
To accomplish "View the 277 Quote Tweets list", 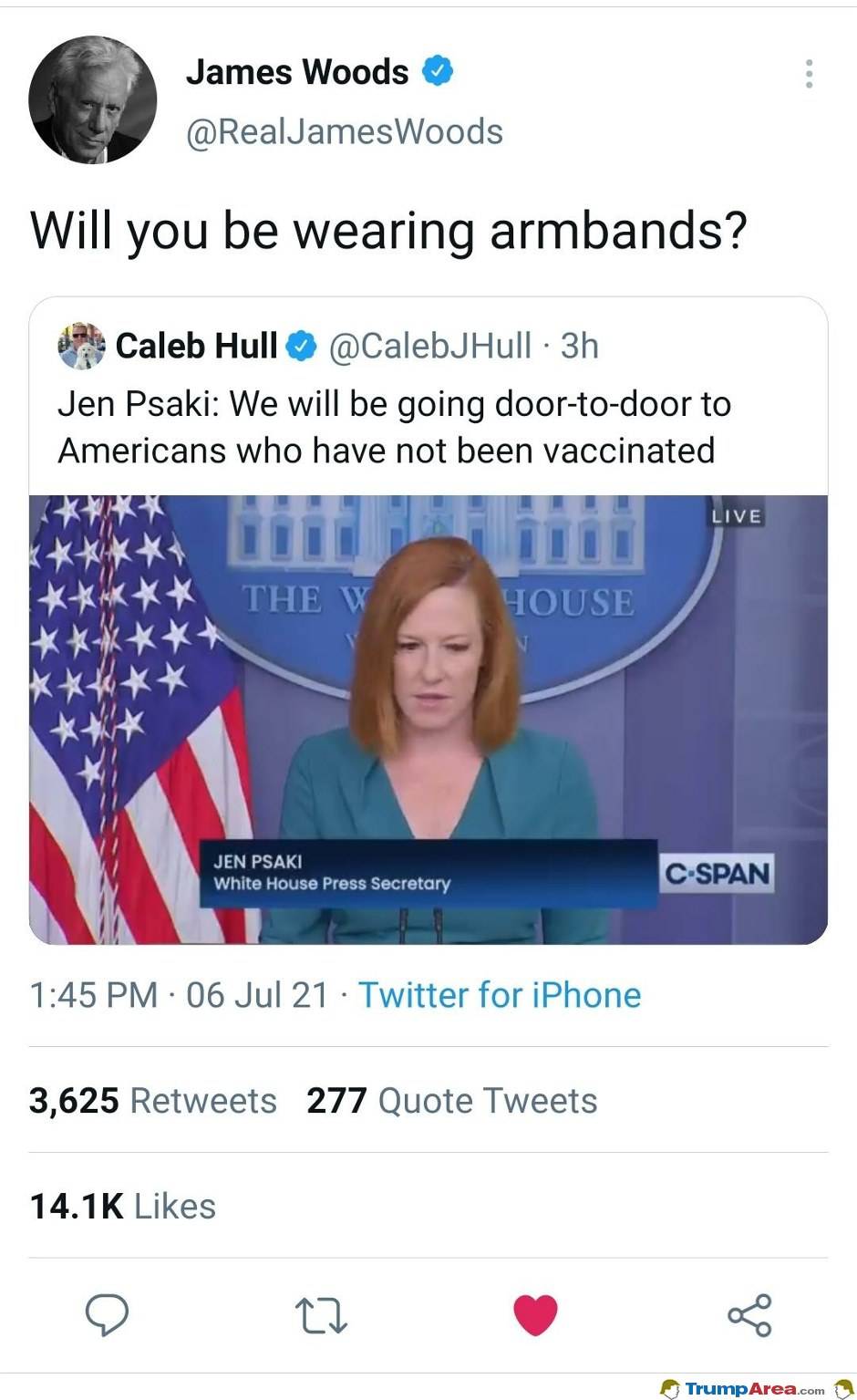I will tap(451, 1101).
